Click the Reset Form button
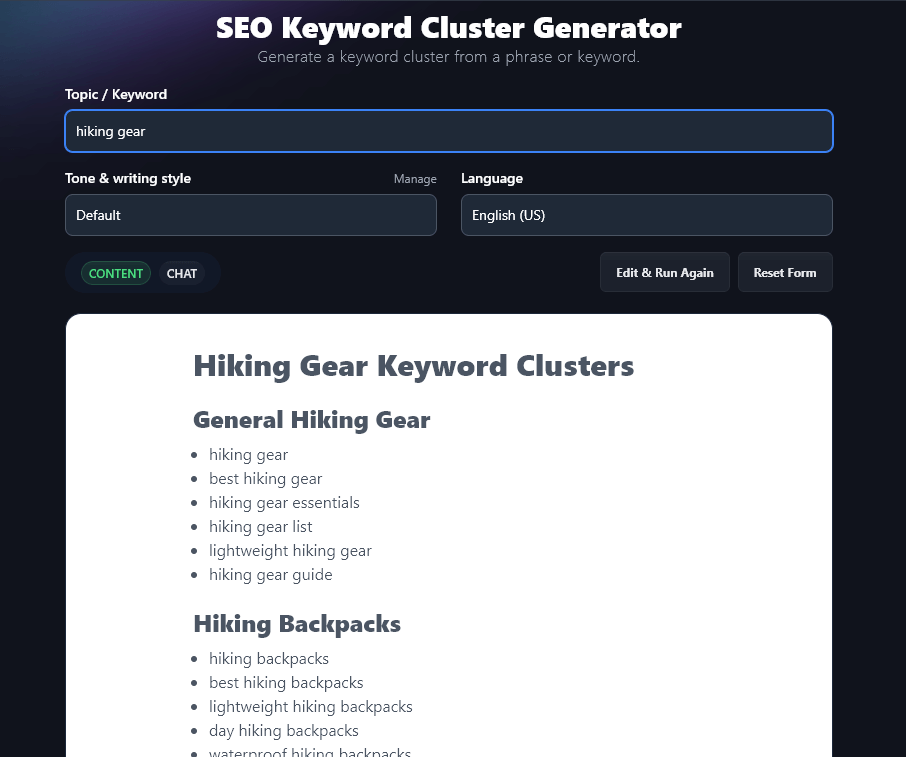Image resolution: width=906 pixels, height=757 pixels. pyautogui.click(x=784, y=272)
